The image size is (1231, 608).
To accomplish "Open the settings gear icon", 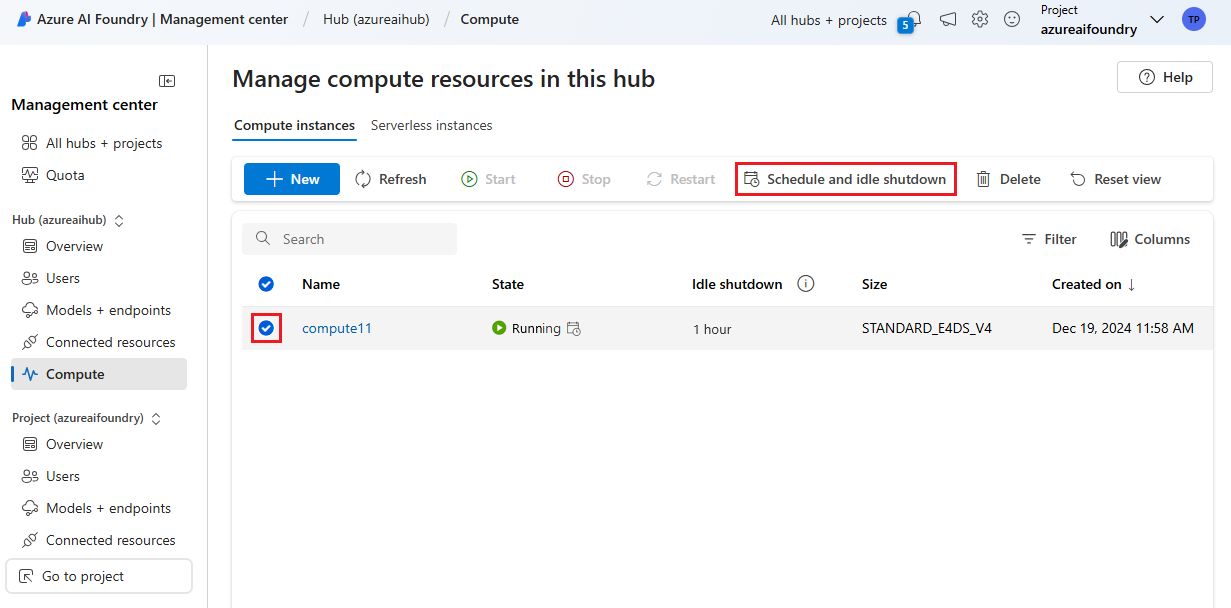I will [x=980, y=19].
